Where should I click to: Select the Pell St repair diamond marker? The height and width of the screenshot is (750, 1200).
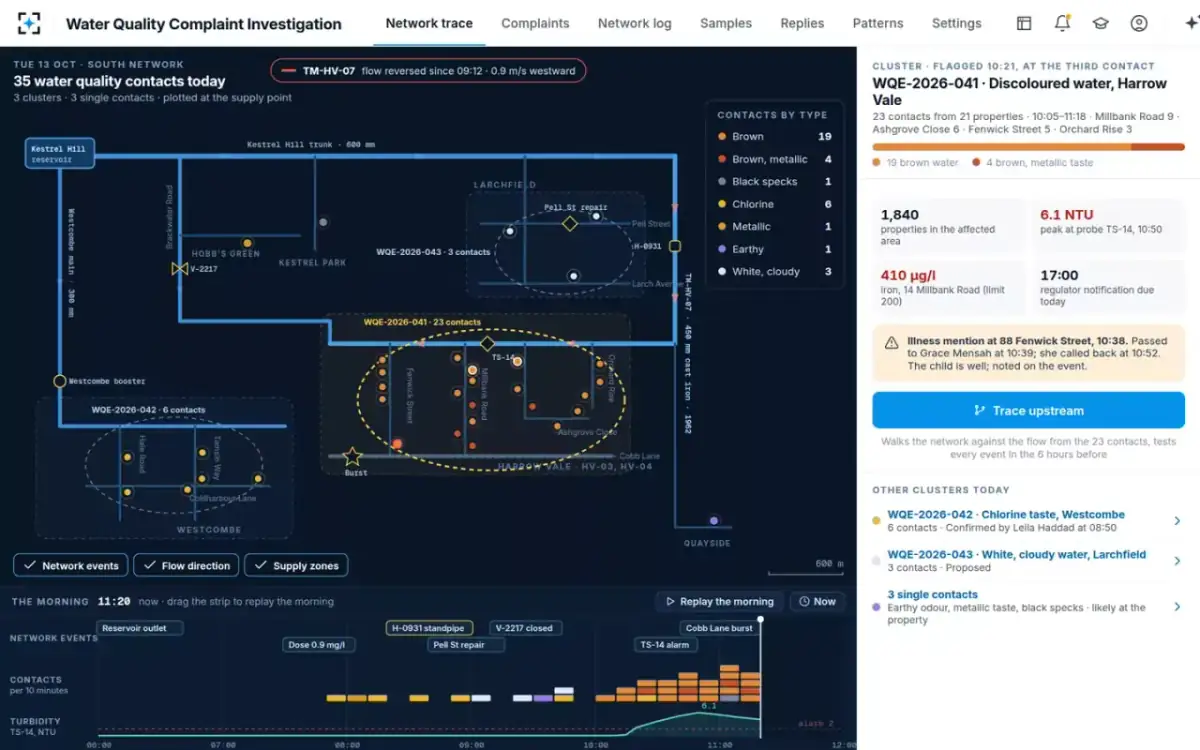pos(569,224)
